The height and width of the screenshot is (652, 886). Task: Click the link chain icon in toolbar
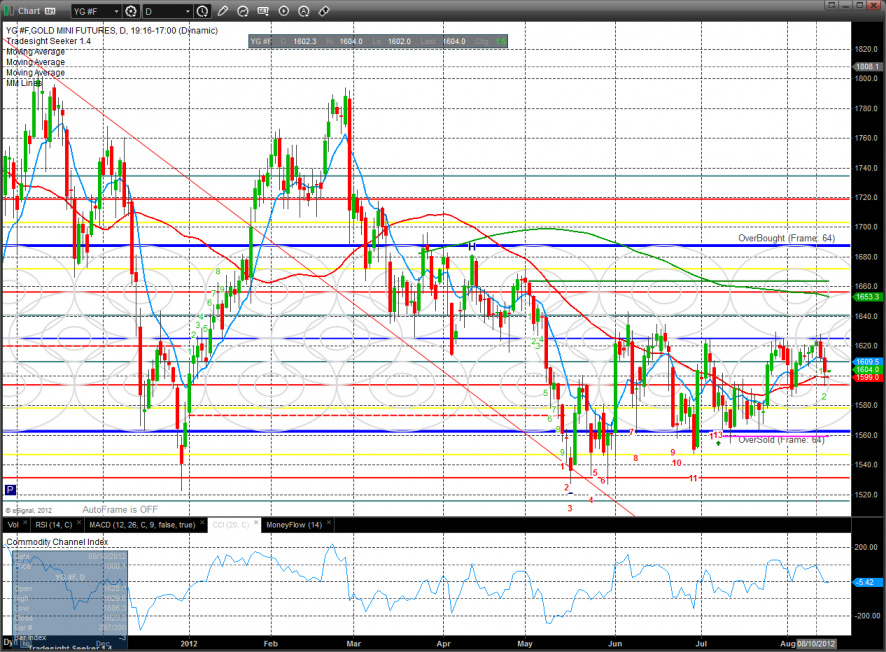coord(324,12)
